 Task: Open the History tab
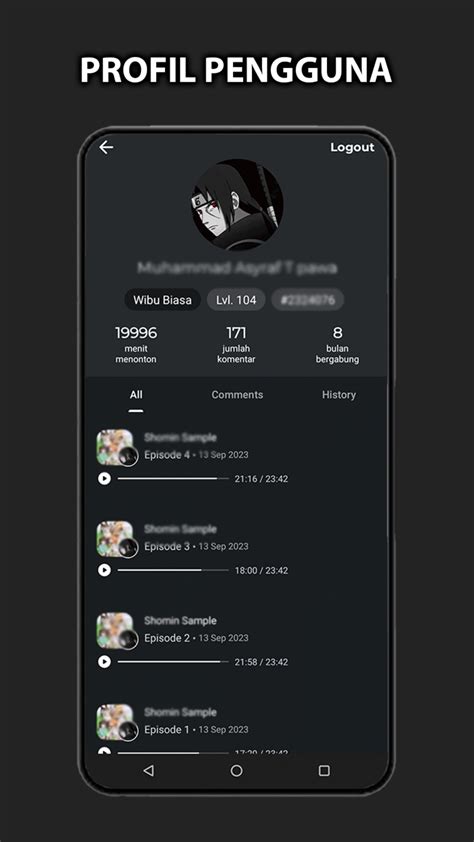point(339,395)
